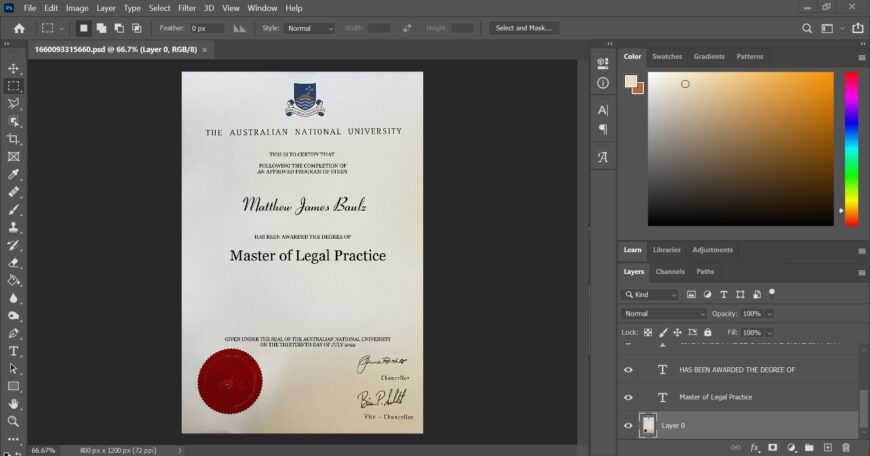Switch to the Channels tab

coord(670,272)
